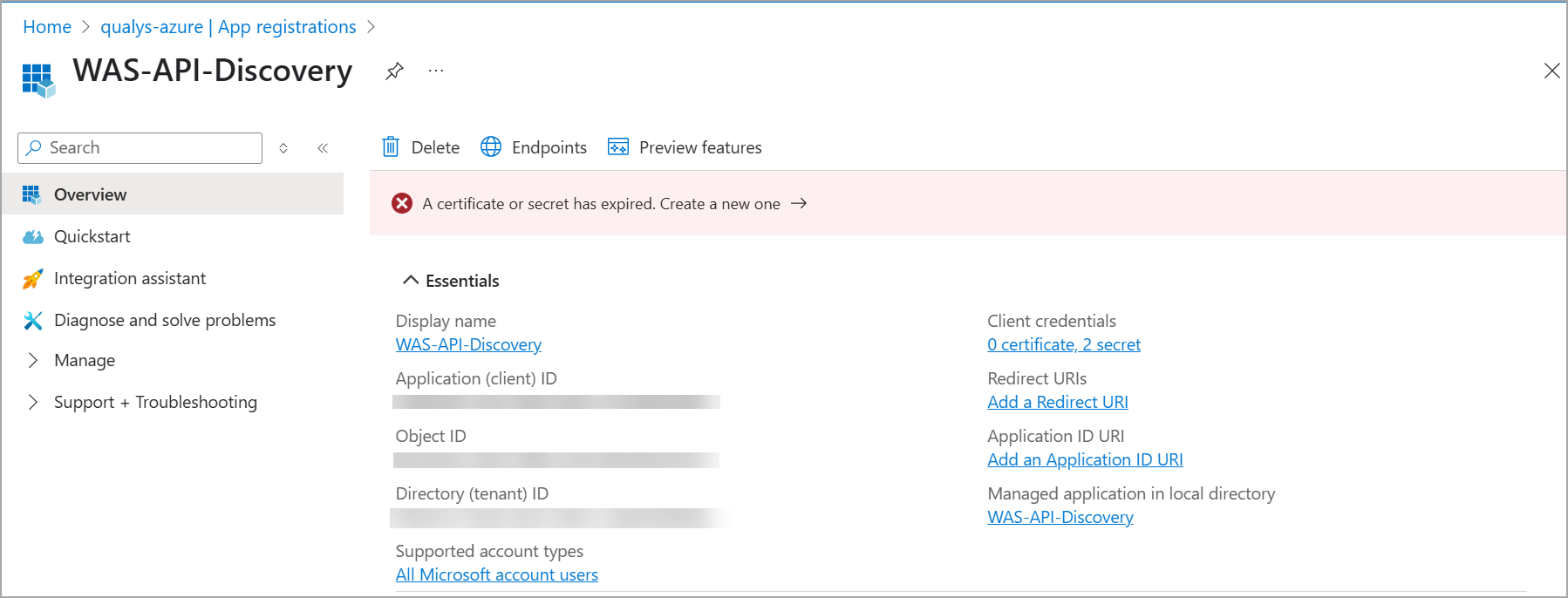
Task: Click the pin icon beside WAS-API-Discovery title
Action: click(394, 71)
